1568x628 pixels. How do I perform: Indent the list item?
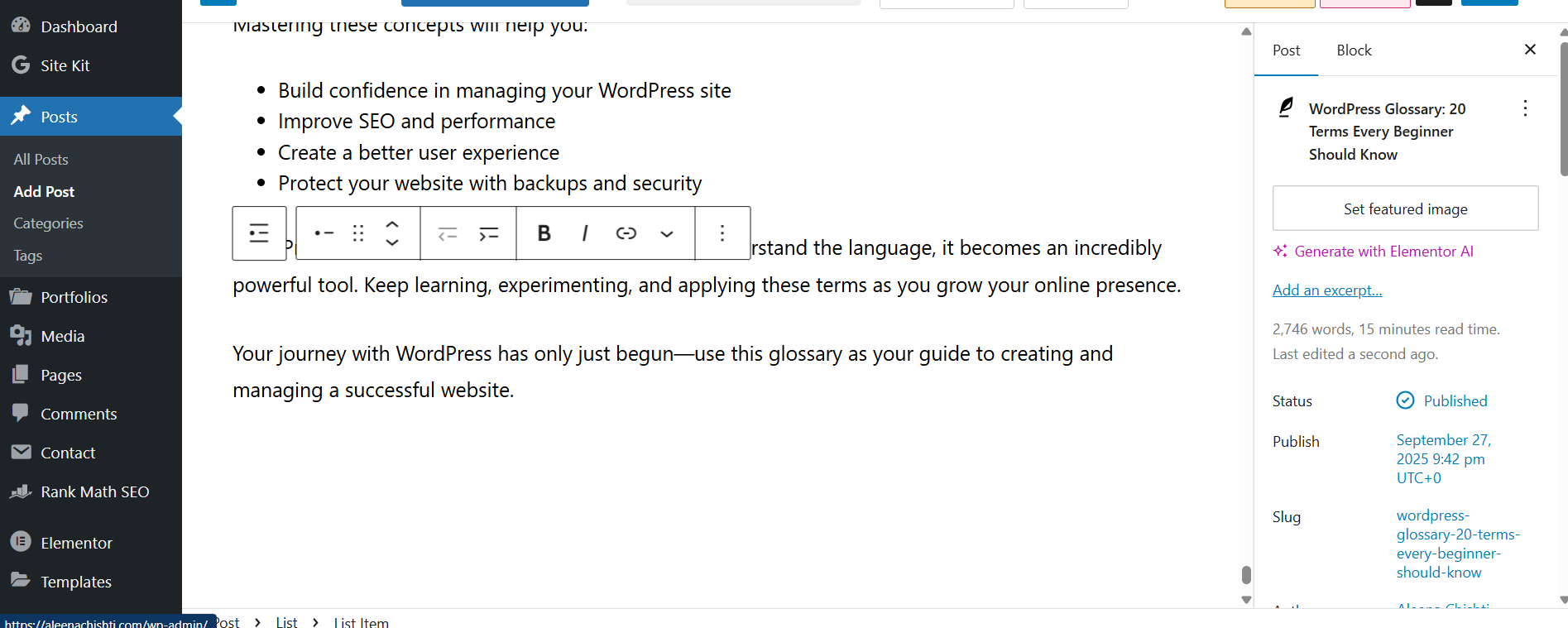point(489,234)
